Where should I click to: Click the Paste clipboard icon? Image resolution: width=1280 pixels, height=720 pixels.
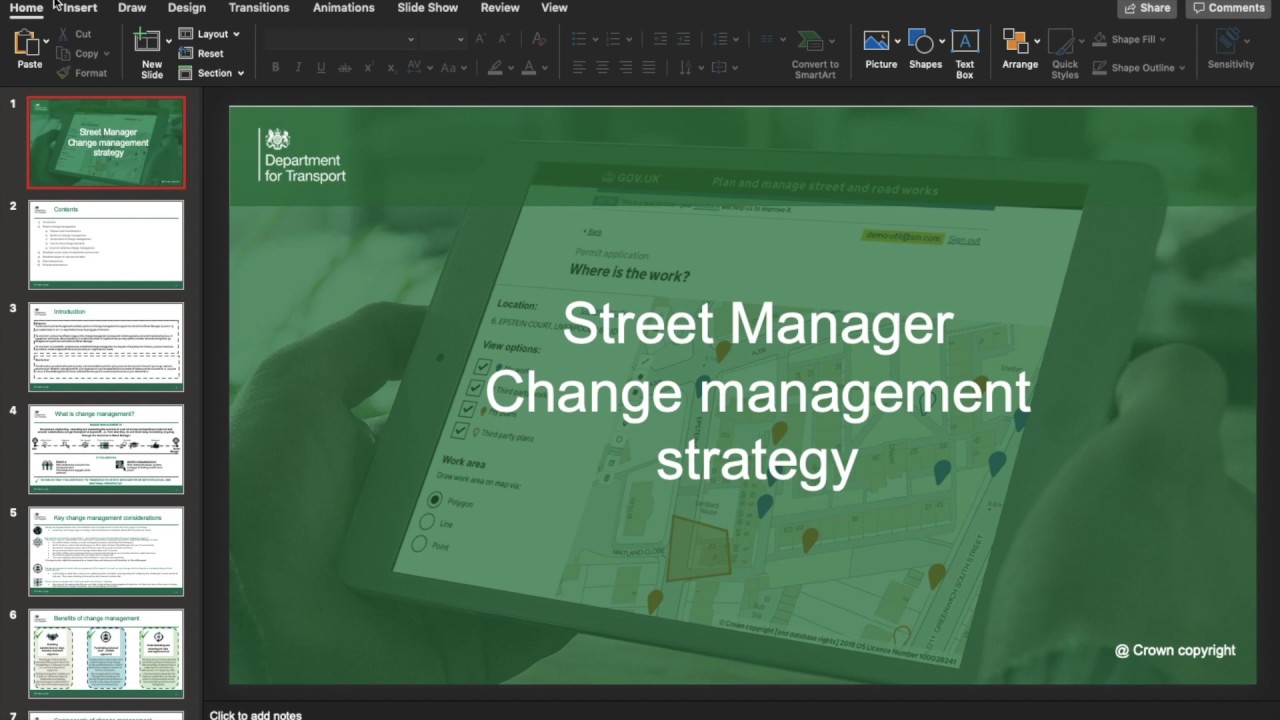26,43
